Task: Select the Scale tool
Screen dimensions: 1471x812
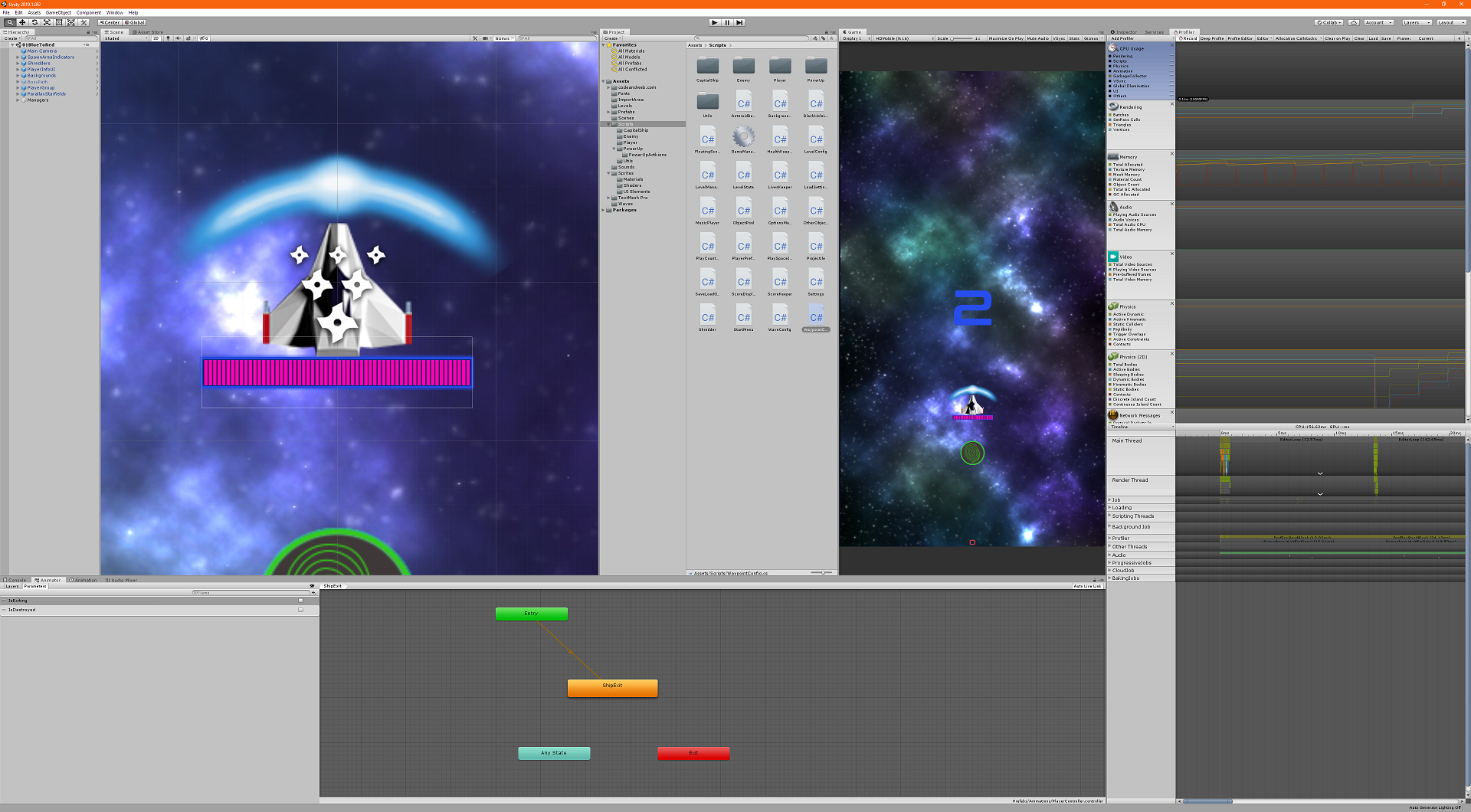Action: (46, 22)
